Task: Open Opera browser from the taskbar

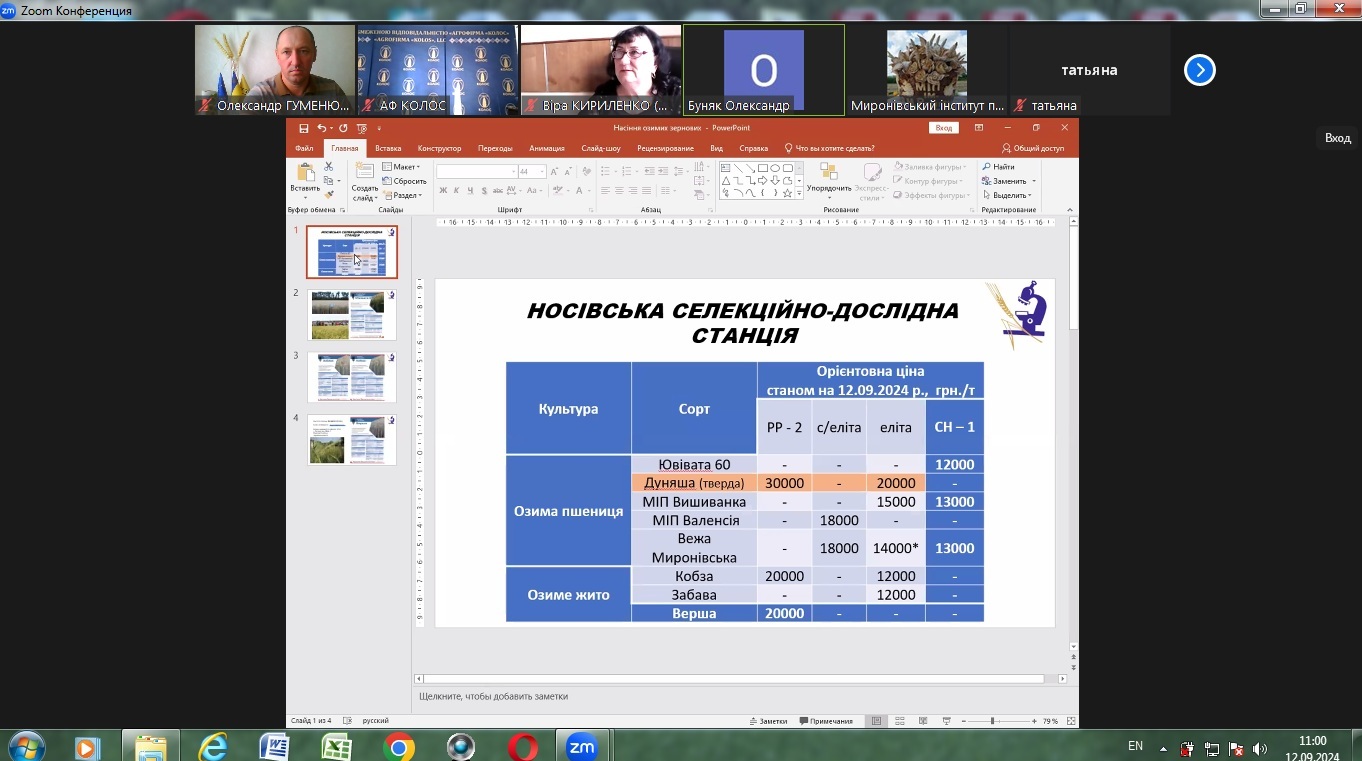Action: (521, 747)
